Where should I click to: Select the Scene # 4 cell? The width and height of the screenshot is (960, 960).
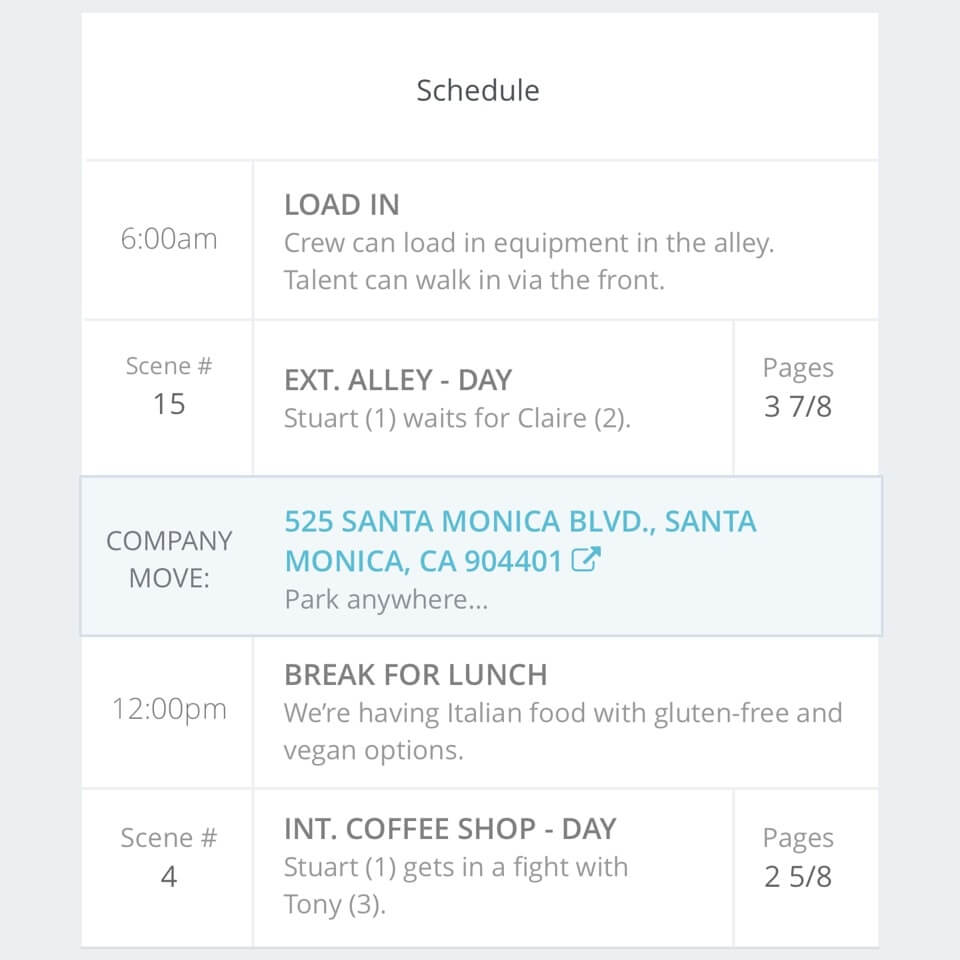pos(168,857)
